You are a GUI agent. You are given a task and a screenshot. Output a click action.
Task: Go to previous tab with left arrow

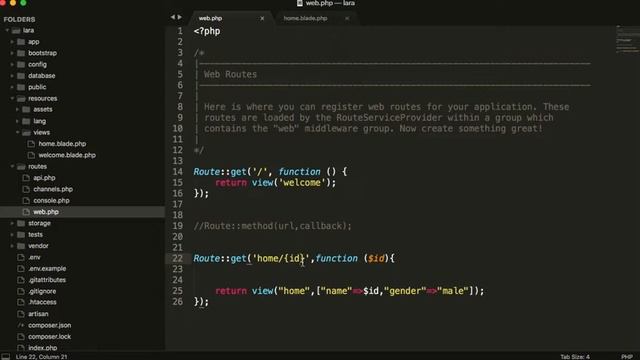[173, 17]
